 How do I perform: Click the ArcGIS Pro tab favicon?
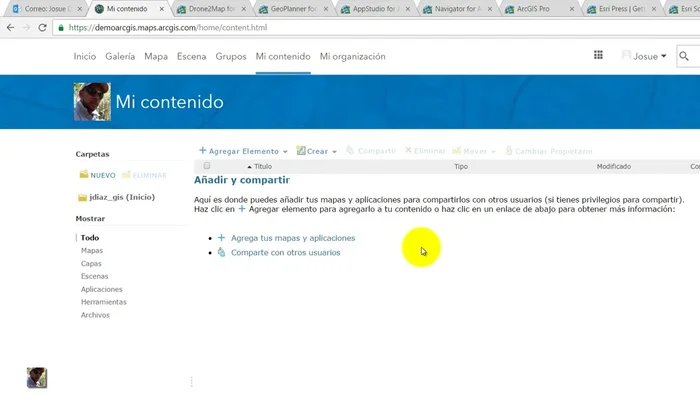click(x=509, y=9)
